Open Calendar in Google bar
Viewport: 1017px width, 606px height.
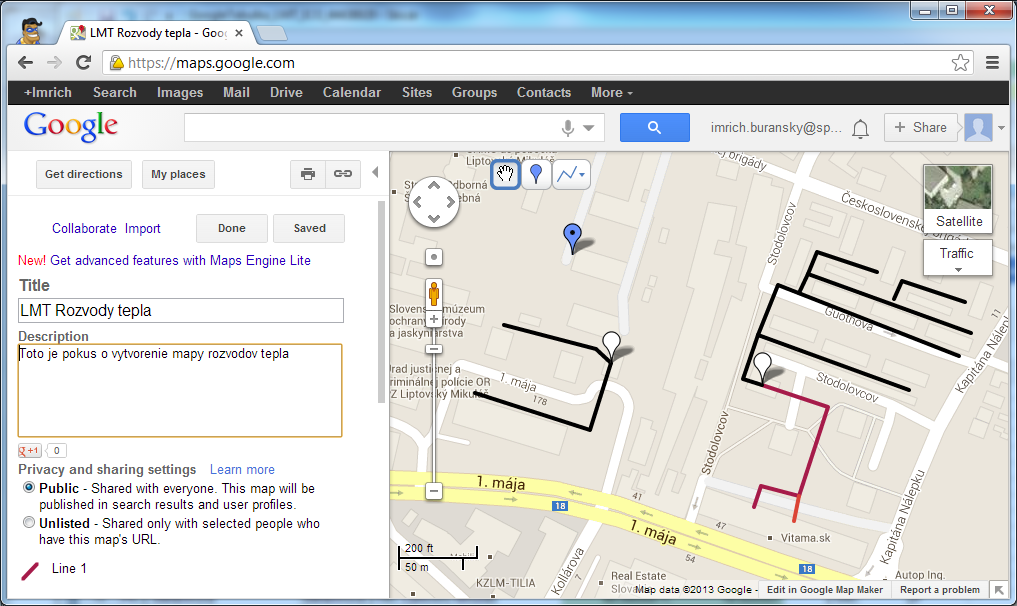pos(352,93)
